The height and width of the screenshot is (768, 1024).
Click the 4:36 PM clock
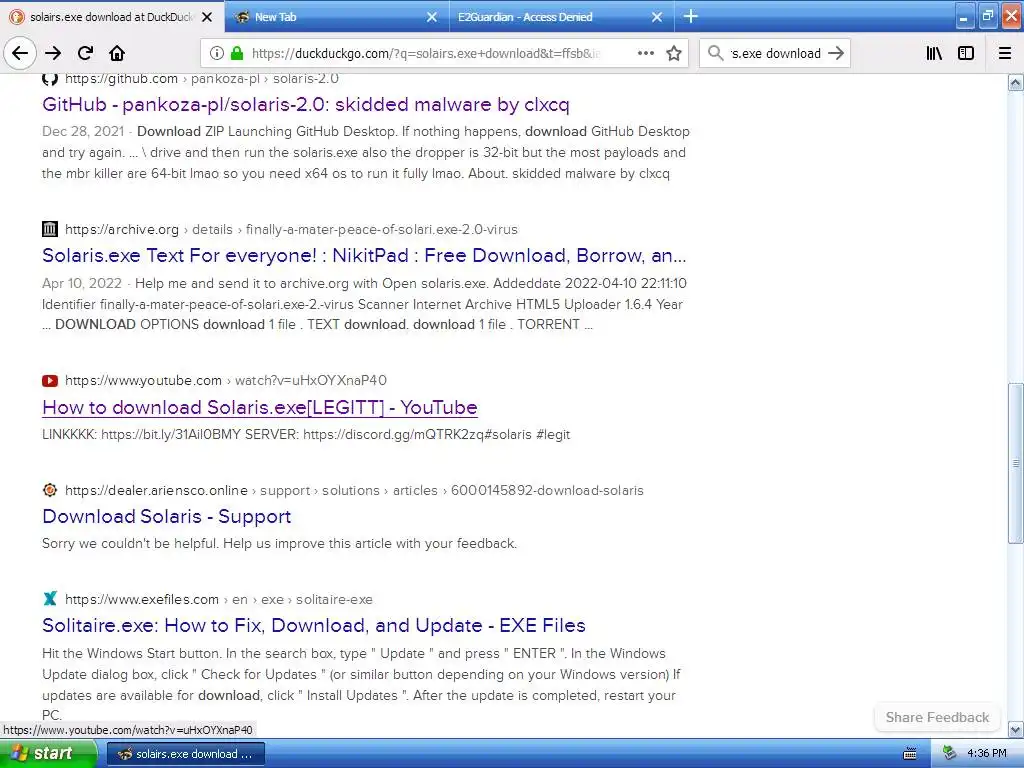pos(986,754)
